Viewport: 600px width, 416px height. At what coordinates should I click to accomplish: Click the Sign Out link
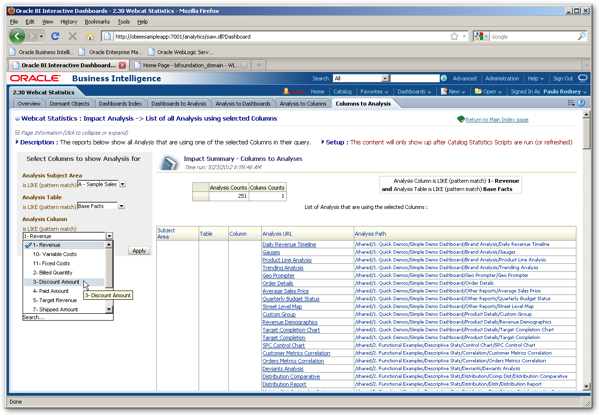tap(563, 78)
